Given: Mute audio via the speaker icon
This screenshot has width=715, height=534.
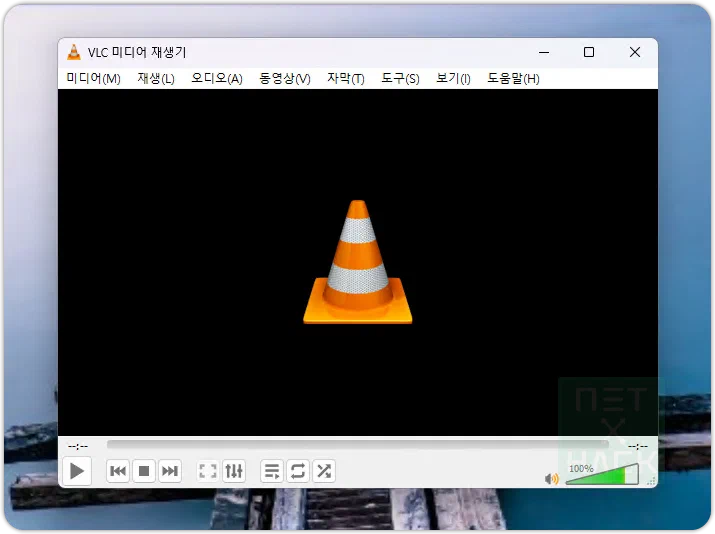Looking at the screenshot, I should pyautogui.click(x=551, y=478).
